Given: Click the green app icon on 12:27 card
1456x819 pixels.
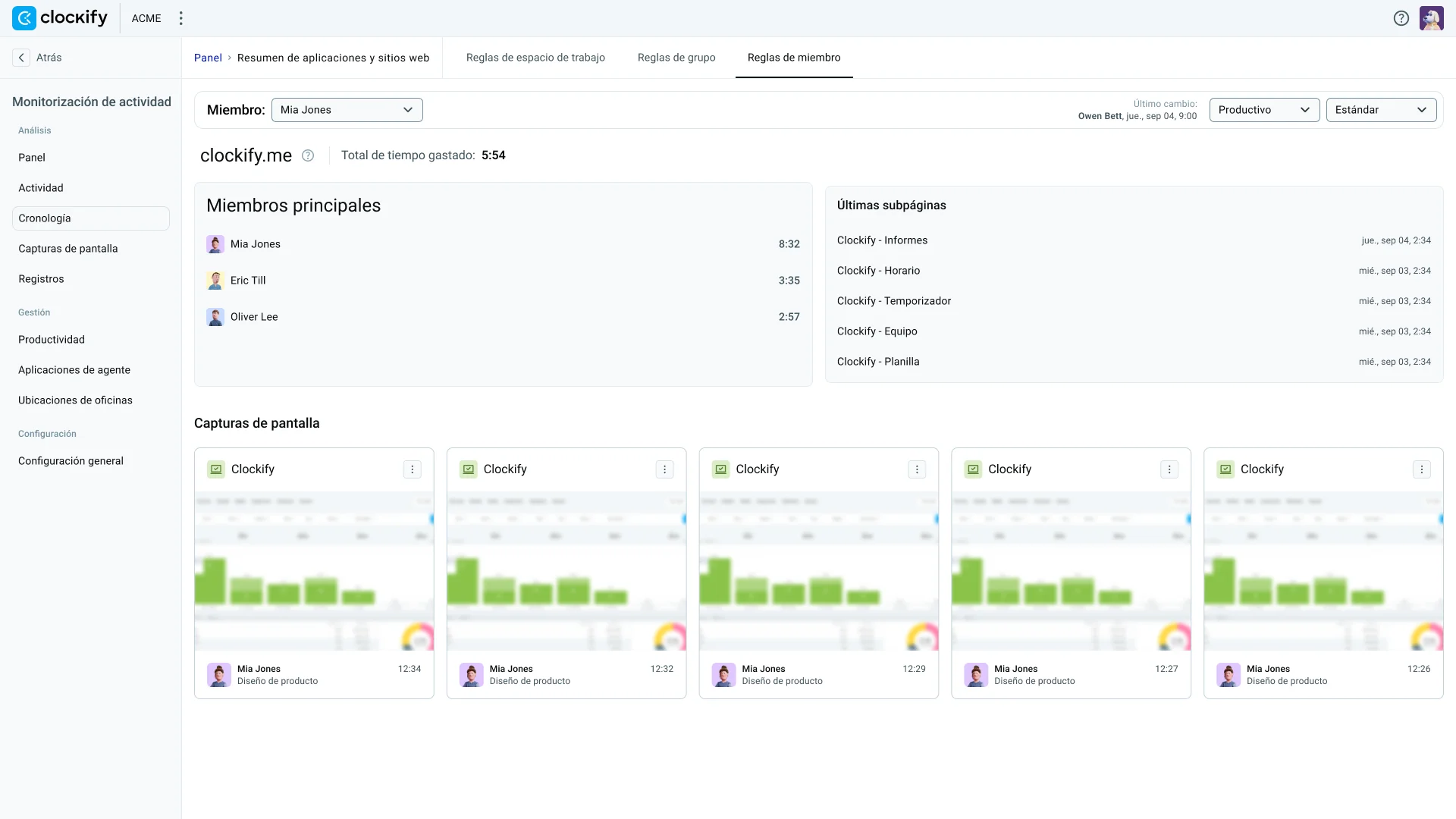Looking at the screenshot, I should coord(973,469).
